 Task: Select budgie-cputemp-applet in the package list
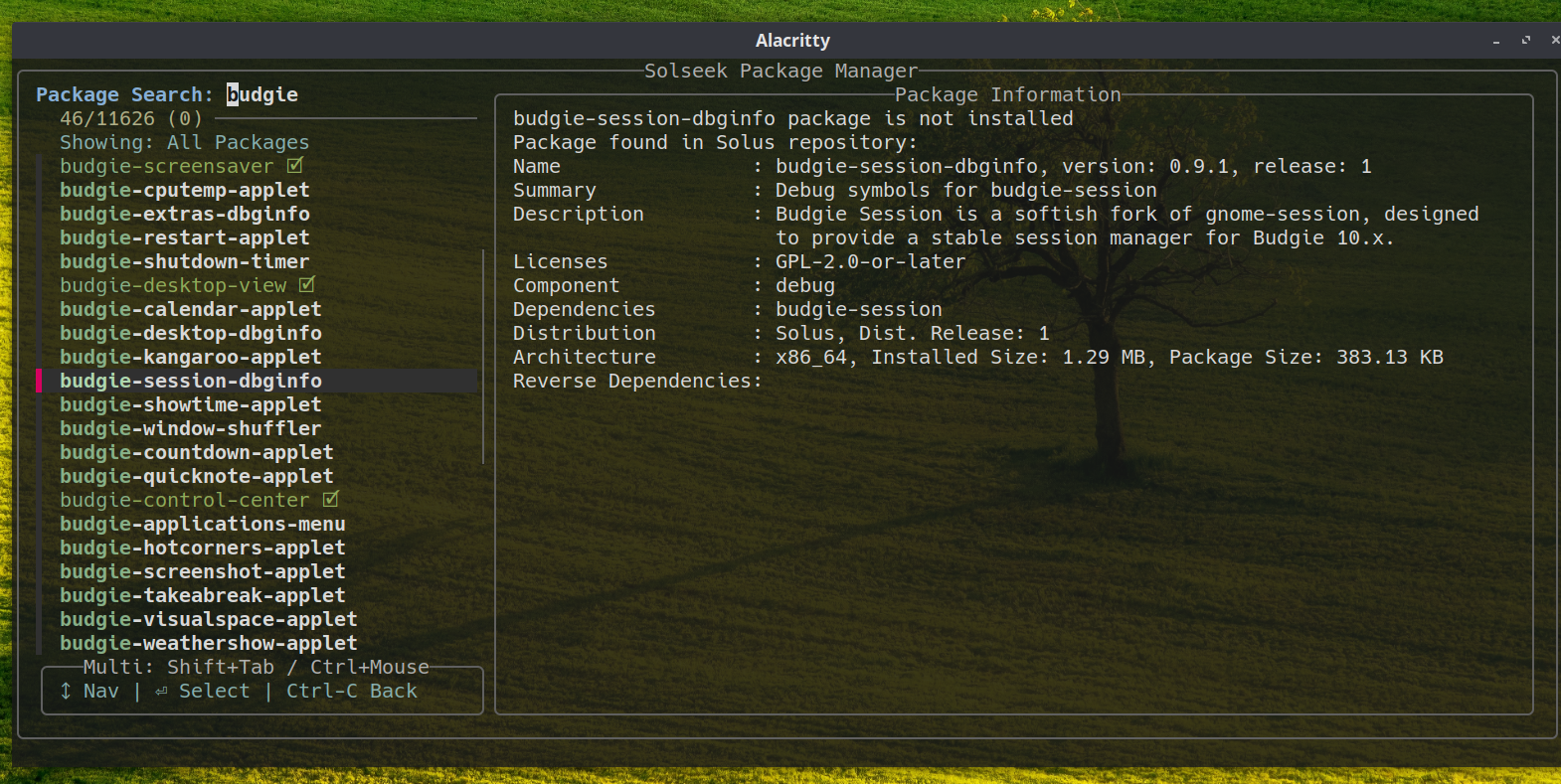point(184,190)
